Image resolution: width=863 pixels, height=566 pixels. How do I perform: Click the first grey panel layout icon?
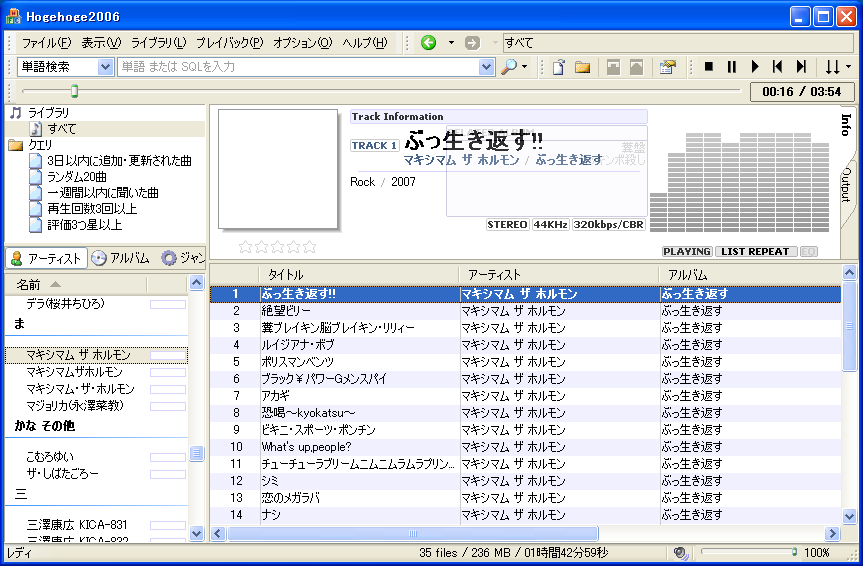coord(613,67)
